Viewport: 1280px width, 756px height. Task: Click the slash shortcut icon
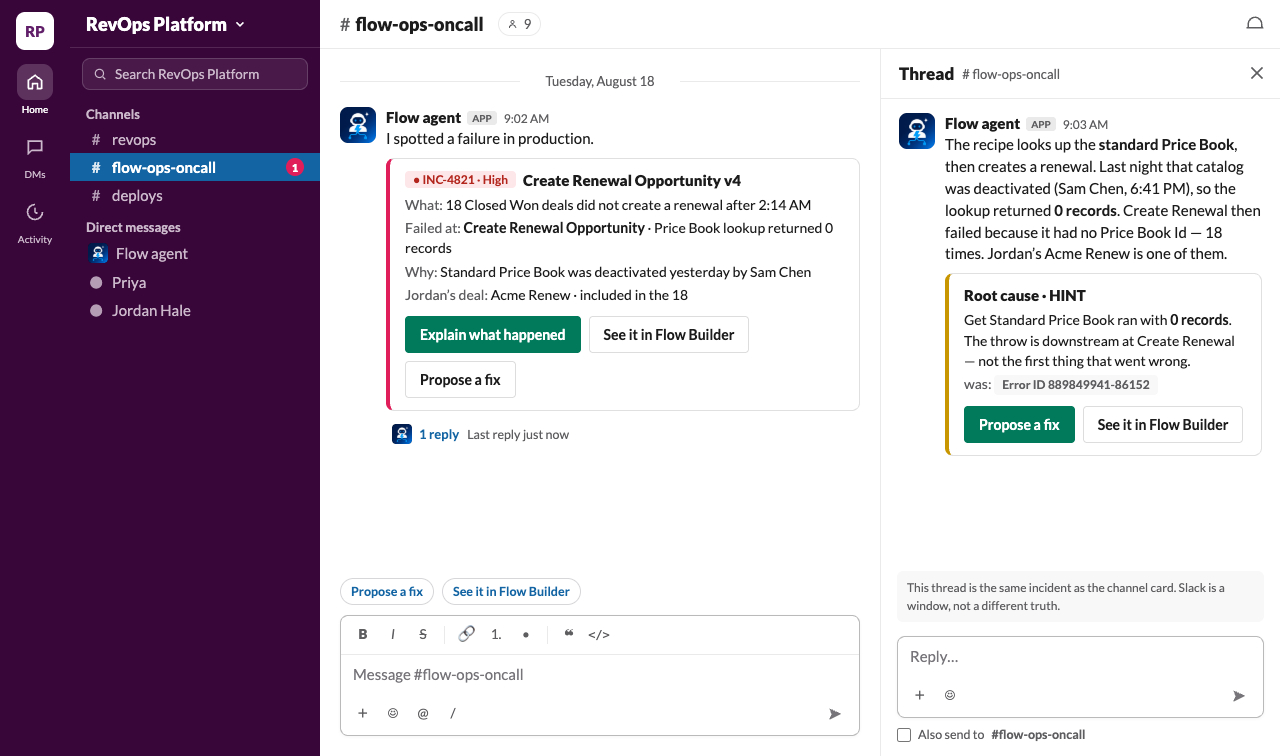click(453, 713)
